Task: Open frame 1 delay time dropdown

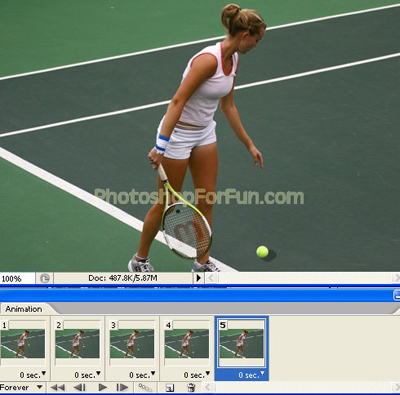Action: click(33, 375)
